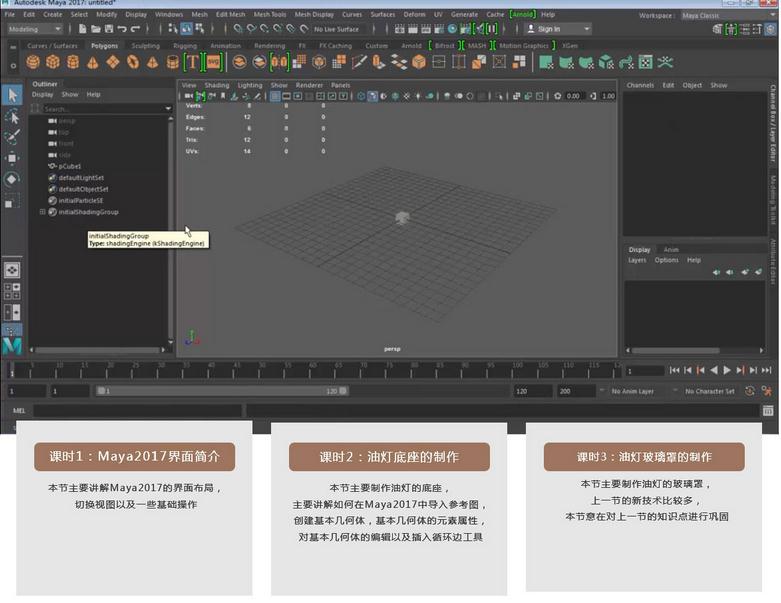The height and width of the screenshot is (603, 781).
Task: Toggle select by component type icon
Action: coord(199,29)
